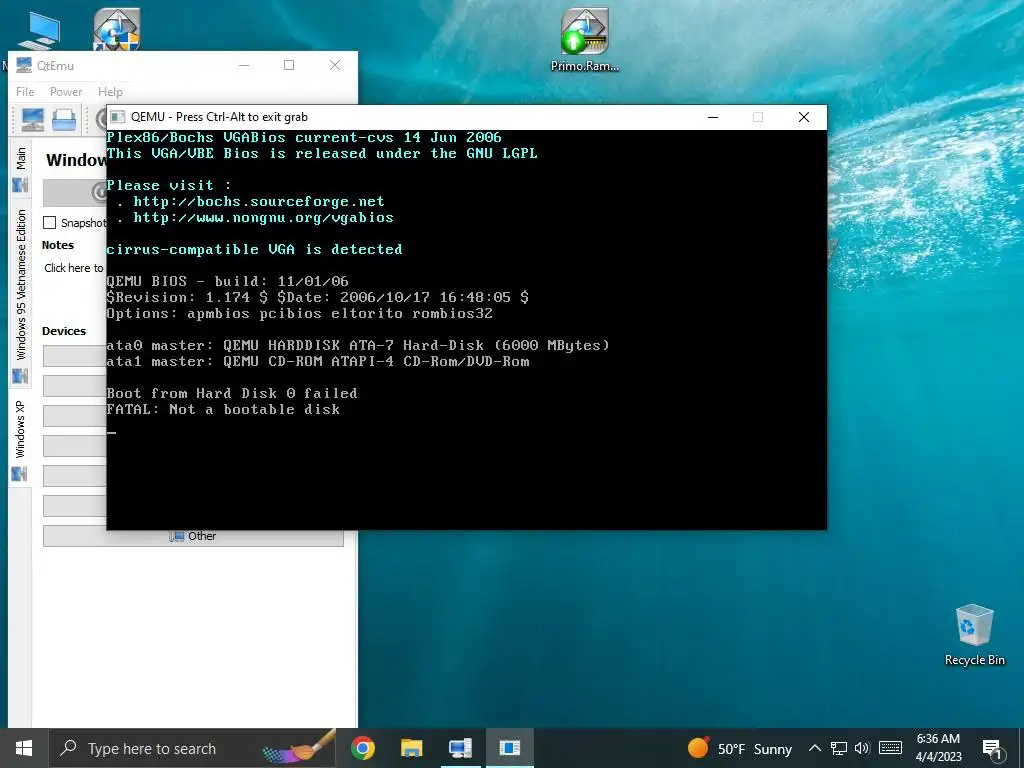
Task: Click the QtEmu window title bar icon
Action: [24, 65]
